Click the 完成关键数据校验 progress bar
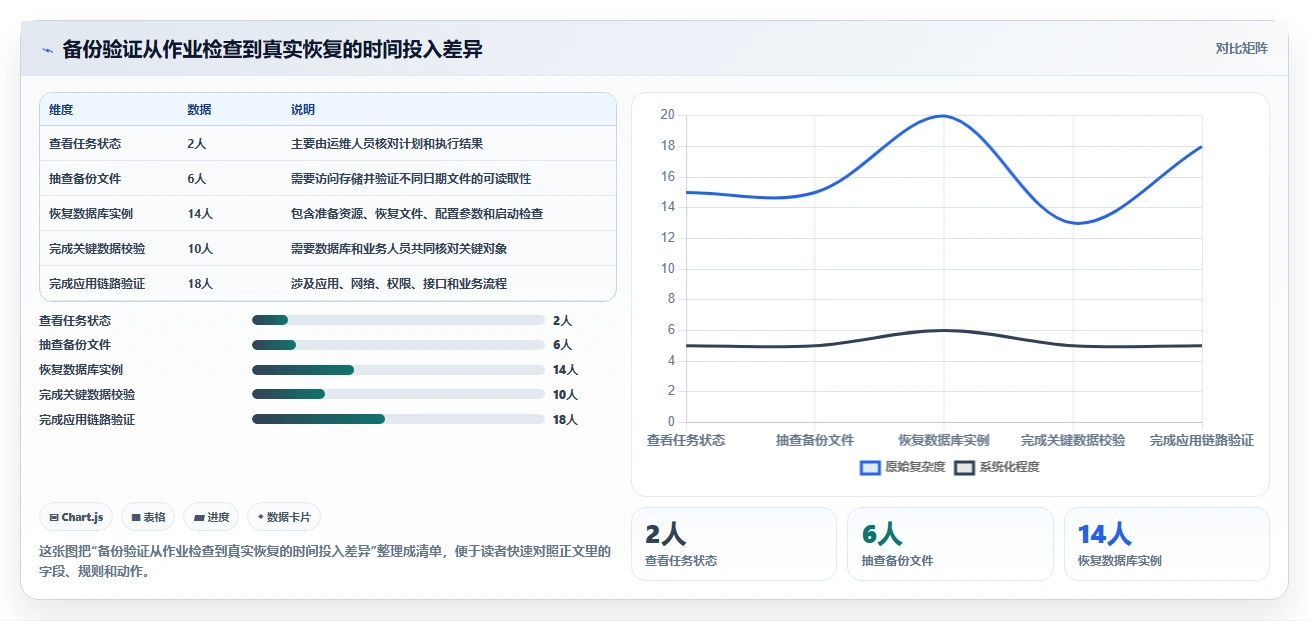Screen dimensions: 1309x621 pyautogui.click(x=398, y=394)
